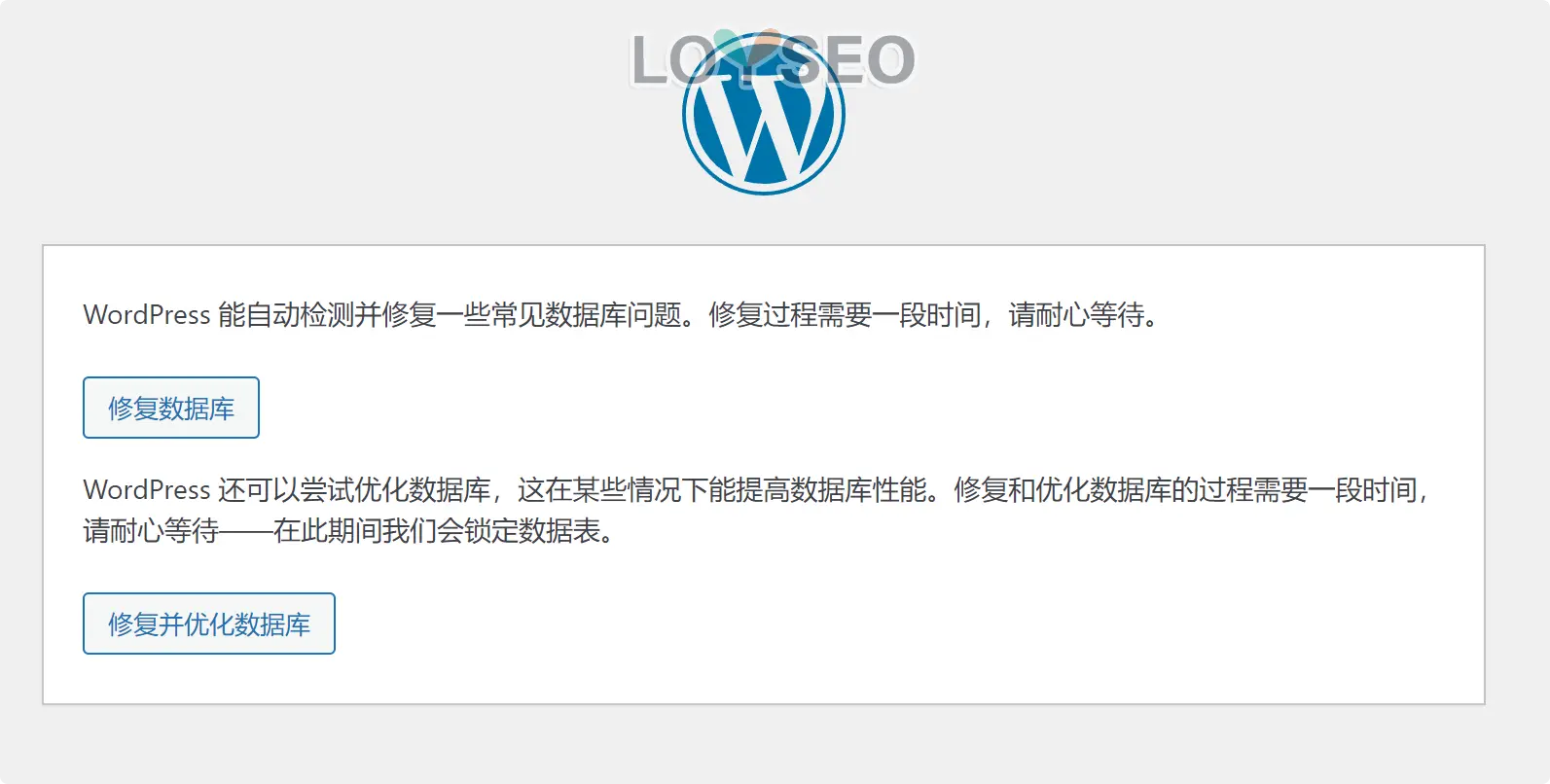Open the WordPress logo link

(764, 113)
